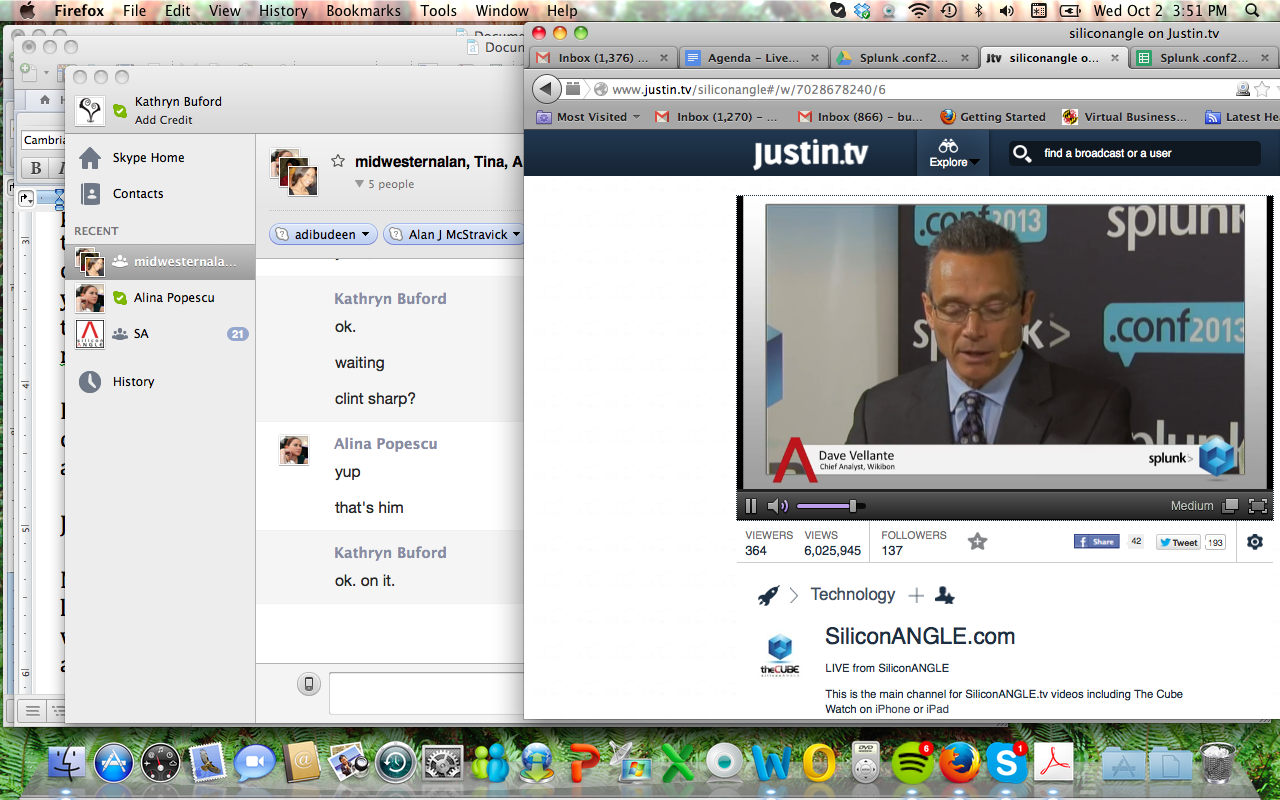1280x800 pixels.
Task: Open the channel settings gear
Action: pyautogui.click(x=1255, y=542)
